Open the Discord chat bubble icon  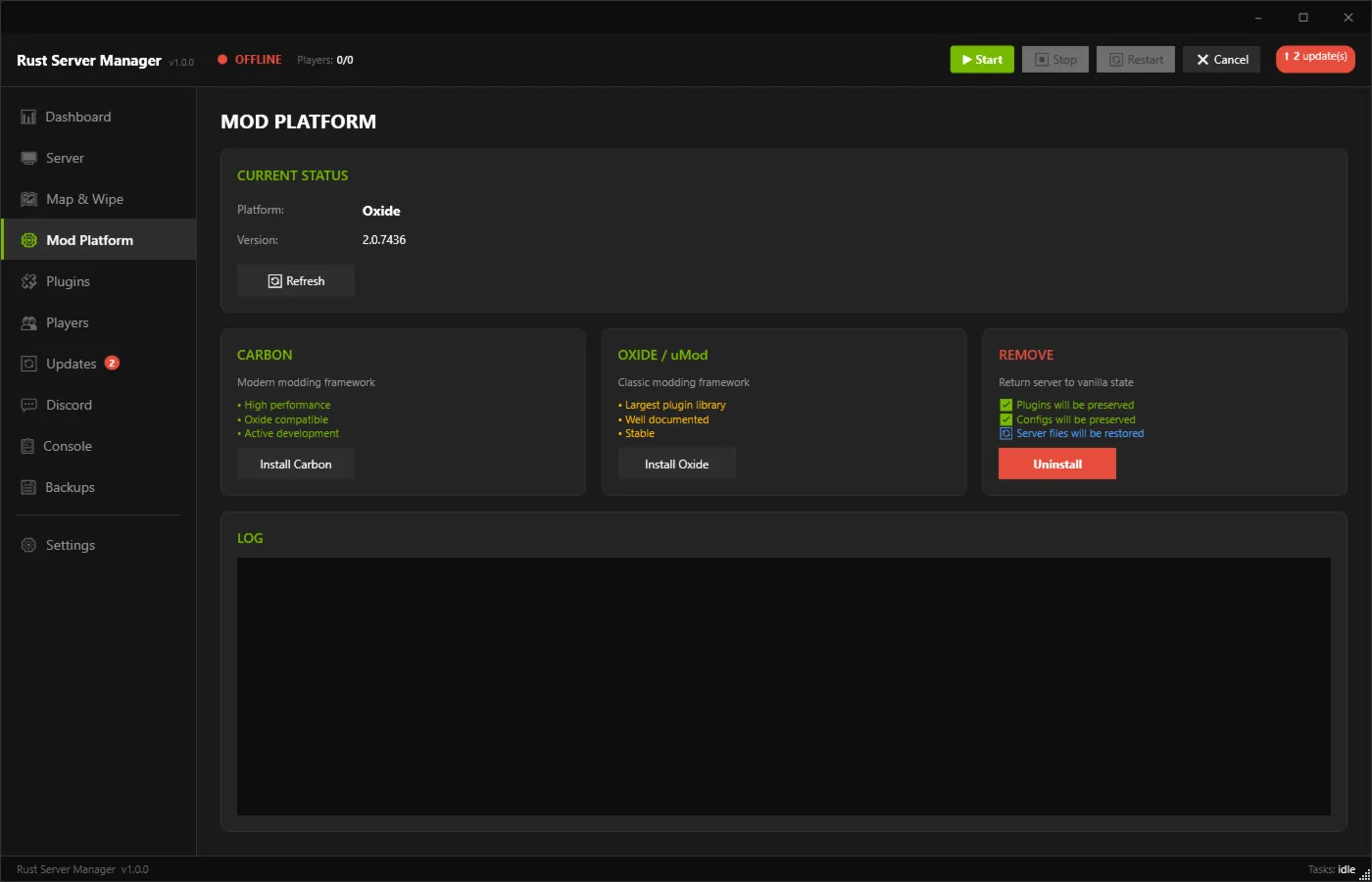tap(28, 405)
